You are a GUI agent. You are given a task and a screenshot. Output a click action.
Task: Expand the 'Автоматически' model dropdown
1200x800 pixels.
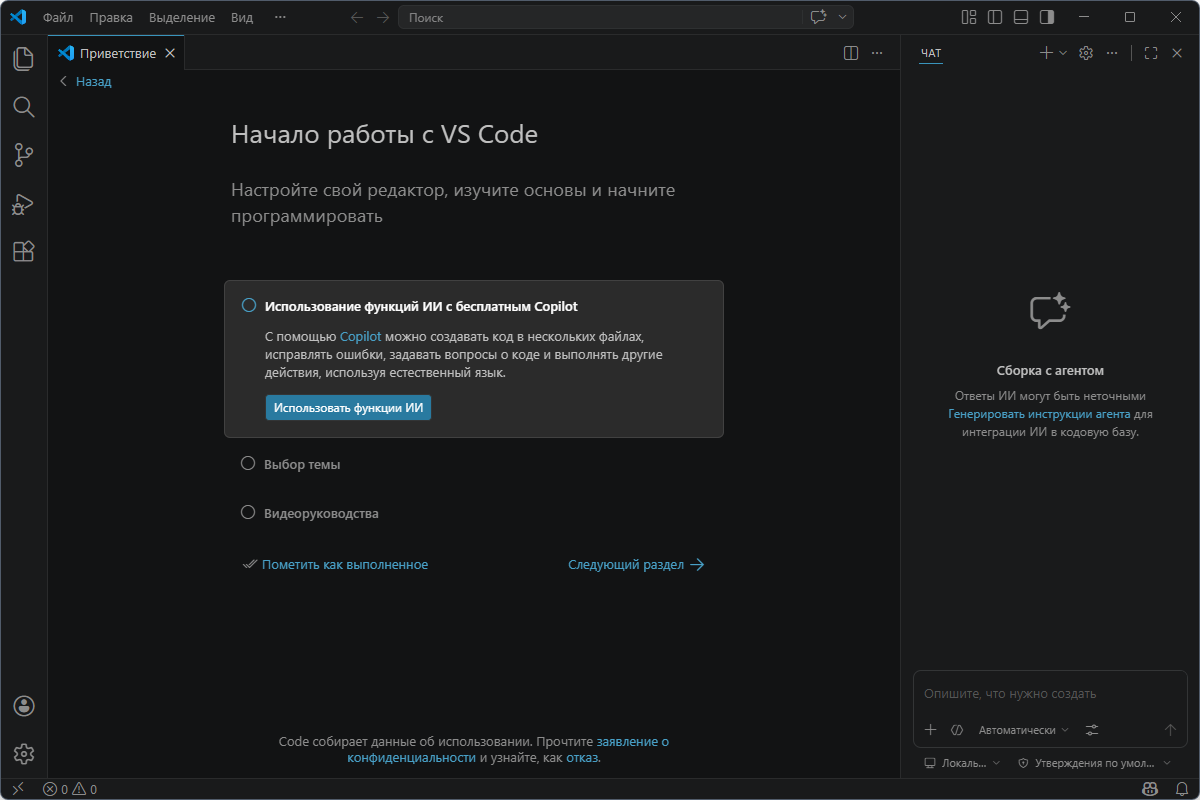(x=1023, y=730)
